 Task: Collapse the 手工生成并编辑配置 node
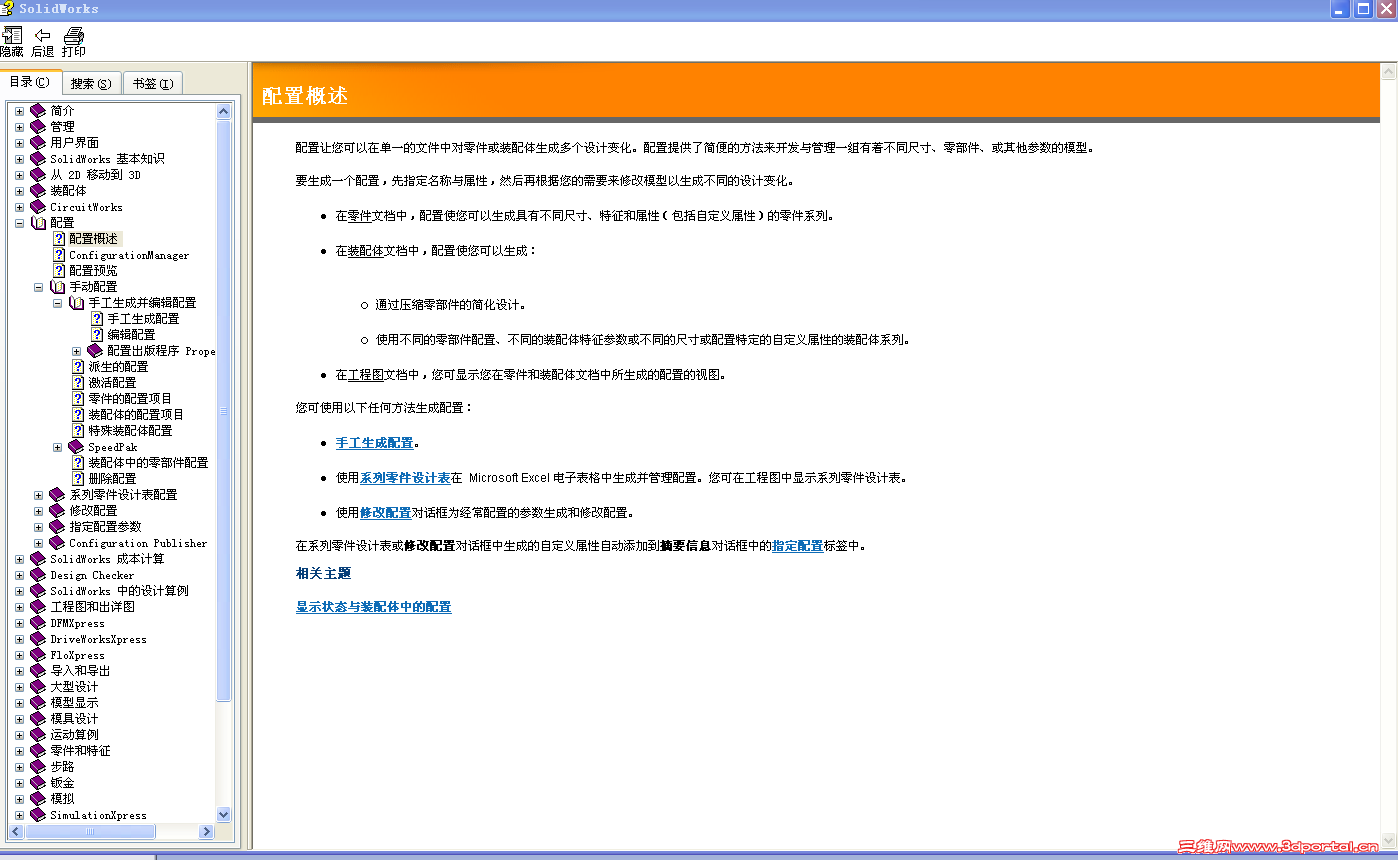(57, 303)
